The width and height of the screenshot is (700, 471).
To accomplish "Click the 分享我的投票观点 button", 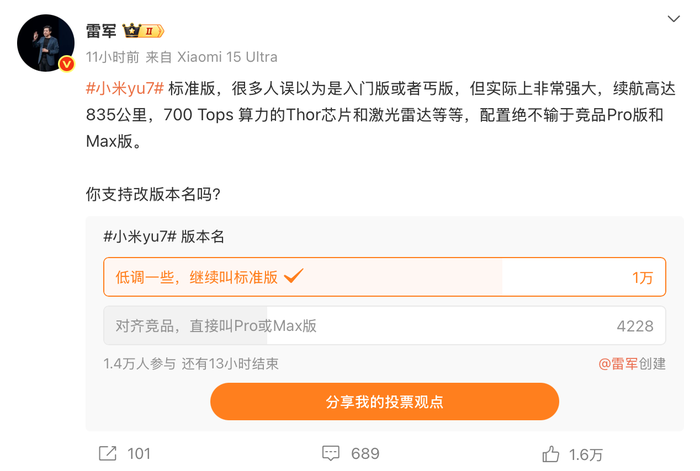I will [384, 401].
